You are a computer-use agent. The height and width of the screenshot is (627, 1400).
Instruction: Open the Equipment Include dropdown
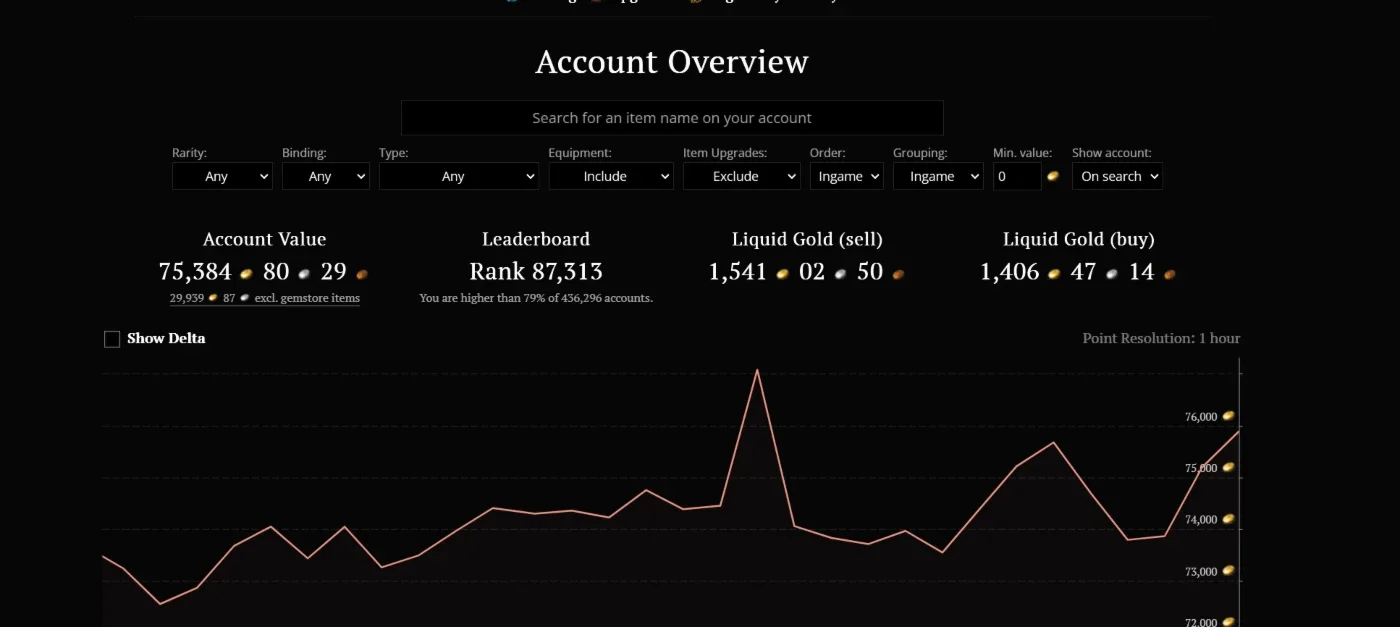click(x=612, y=176)
